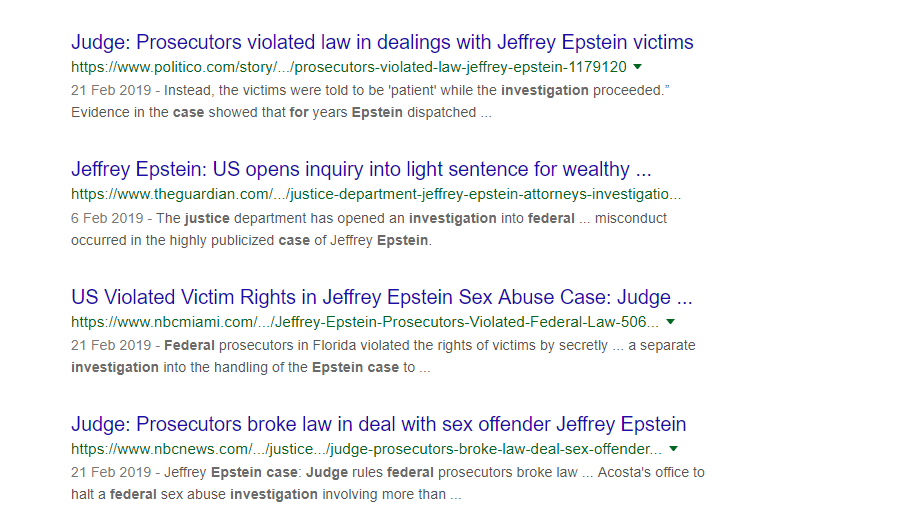Click the snippet beginning 'Instead, the victims were told'
Image resolution: width=906 pixels, height=513 pixels.
pyautogui.click(x=417, y=91)
